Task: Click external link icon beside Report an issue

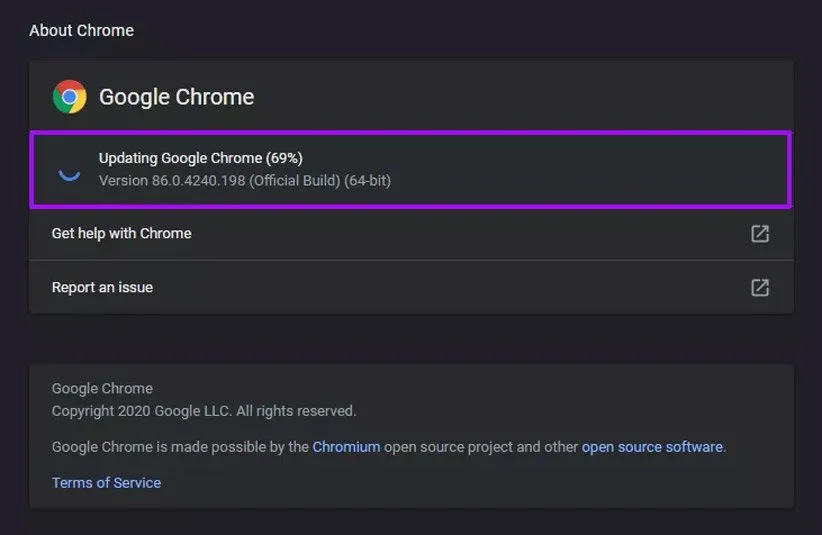Action: 760,287
